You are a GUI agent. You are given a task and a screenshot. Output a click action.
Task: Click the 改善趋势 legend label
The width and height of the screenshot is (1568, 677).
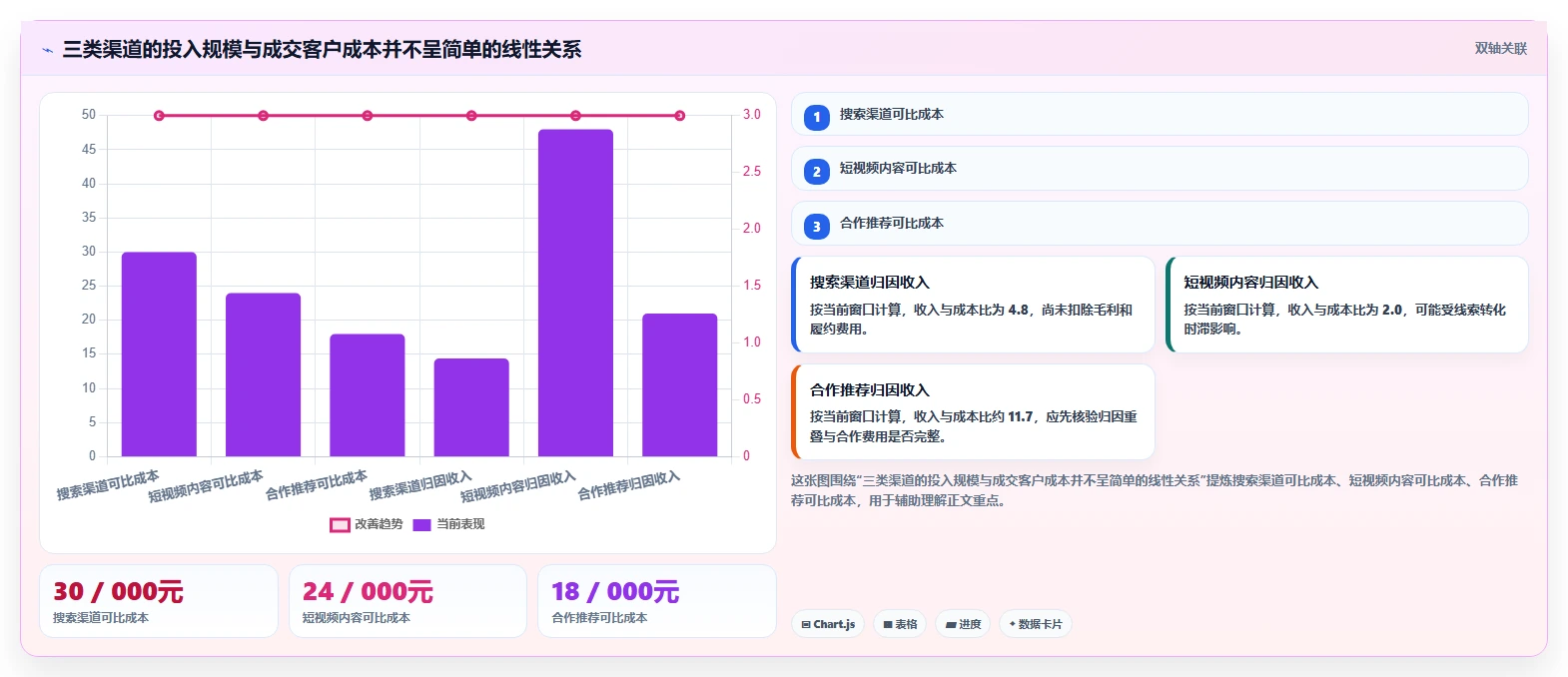(379, 524)
